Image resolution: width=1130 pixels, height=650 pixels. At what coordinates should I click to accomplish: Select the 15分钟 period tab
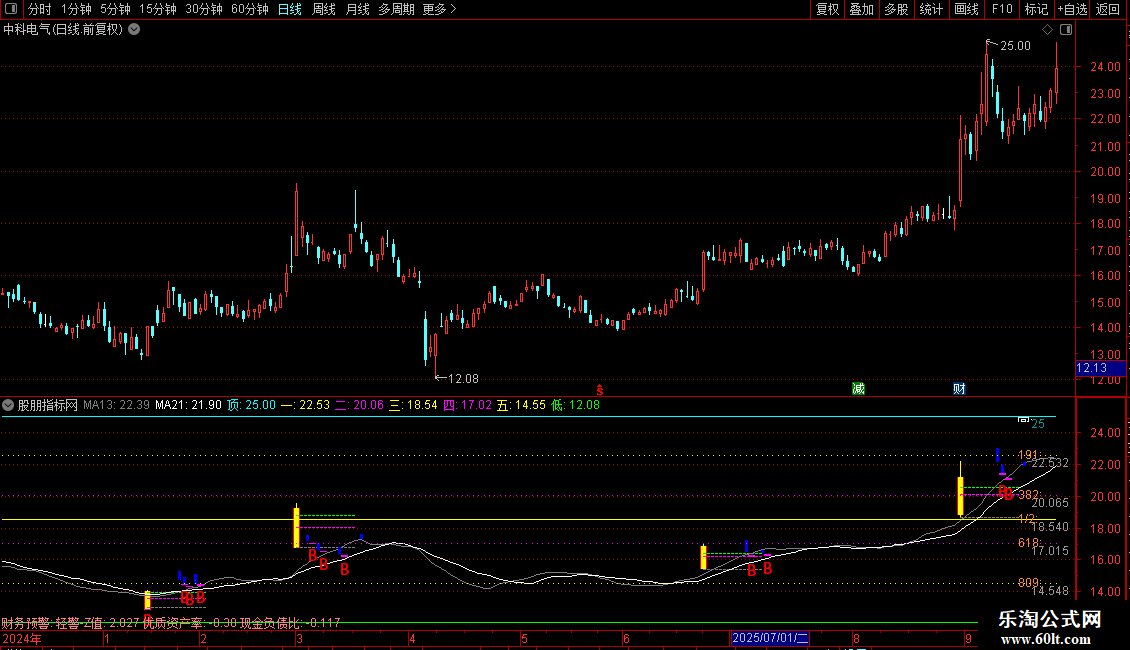click(158, 10)
